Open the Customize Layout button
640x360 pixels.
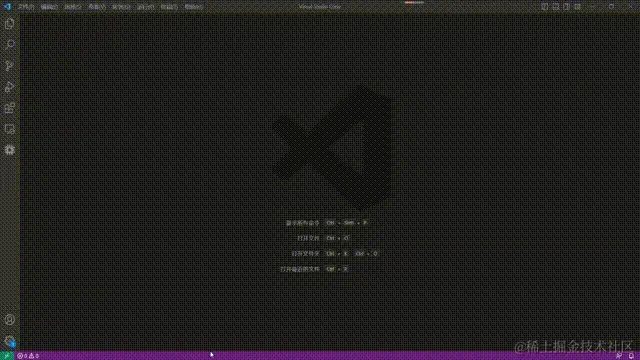(x=578, y=7)
